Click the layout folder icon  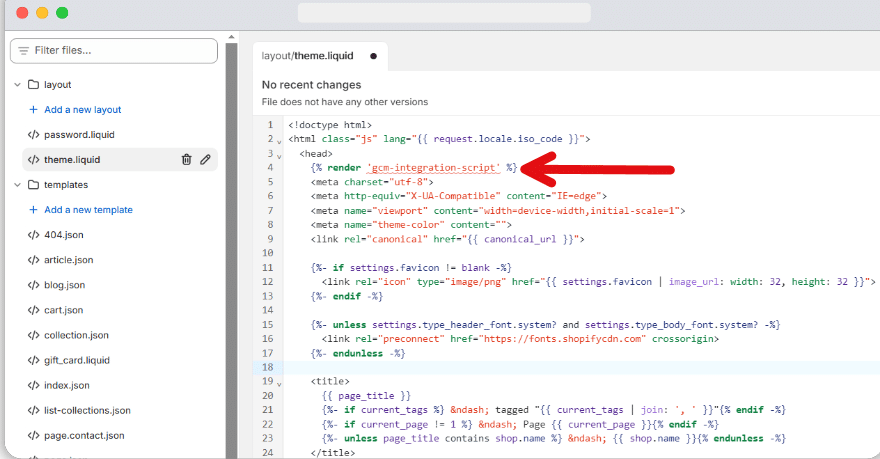tap(33, 85)
